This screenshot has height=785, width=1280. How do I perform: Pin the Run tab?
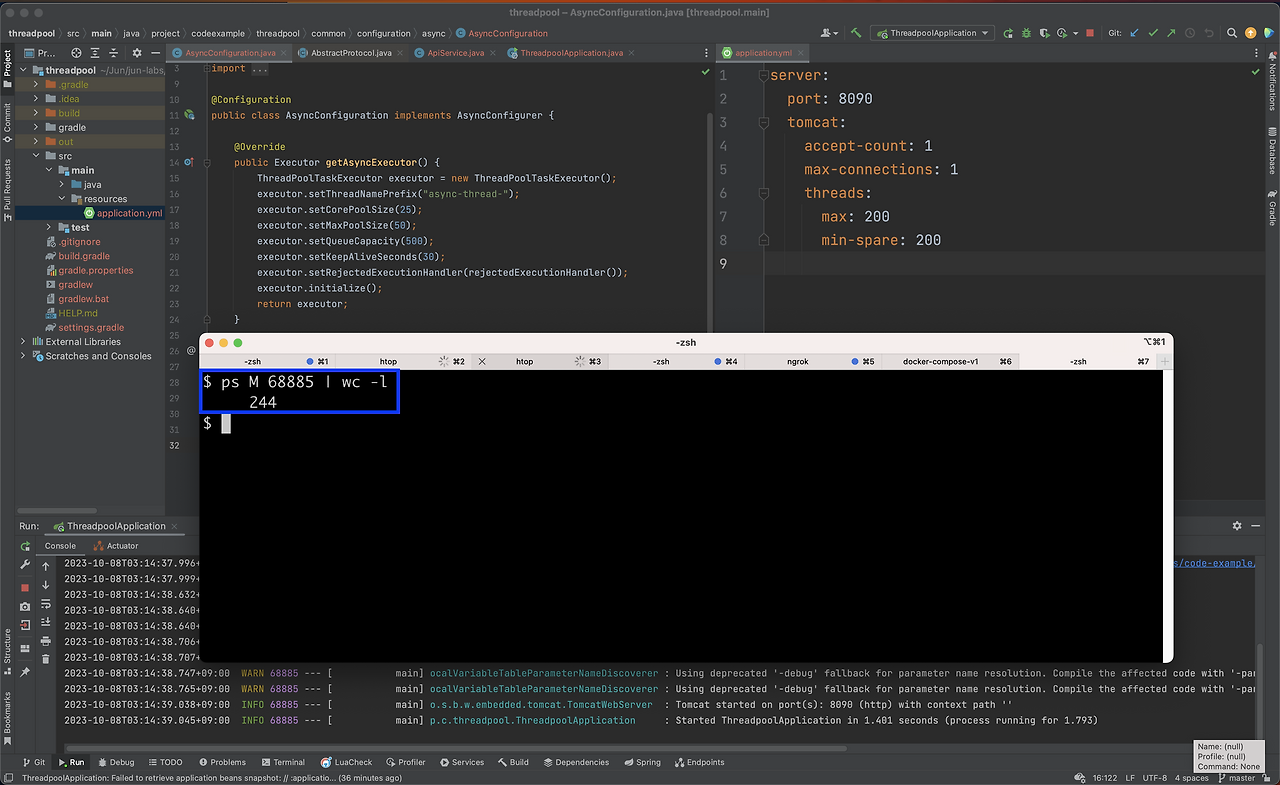tap(25, 672)
